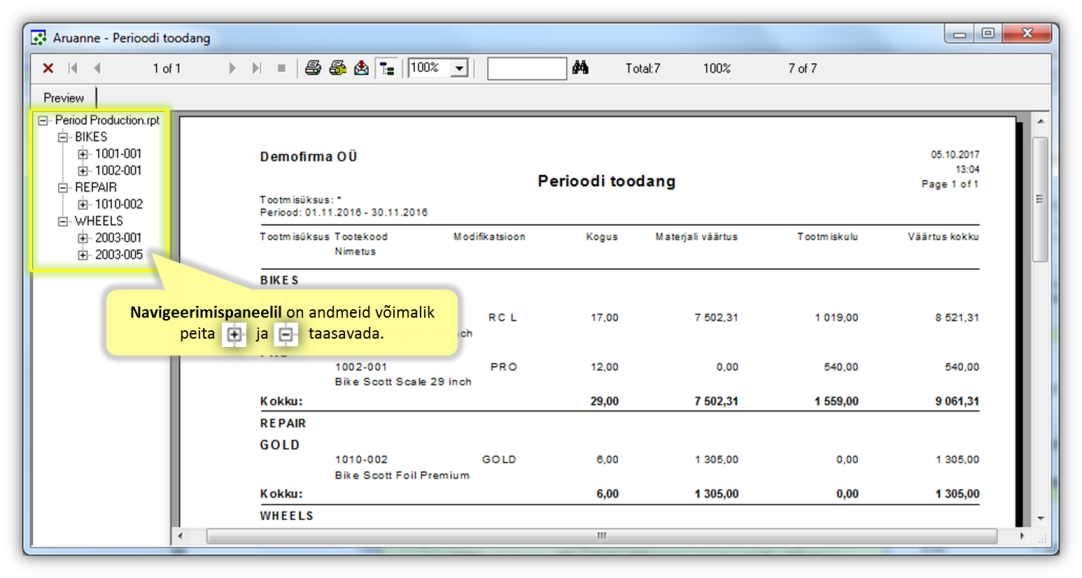Click the "Periood: 01.11.2016 - 30.11.2016" line

[x=344, y=212]
